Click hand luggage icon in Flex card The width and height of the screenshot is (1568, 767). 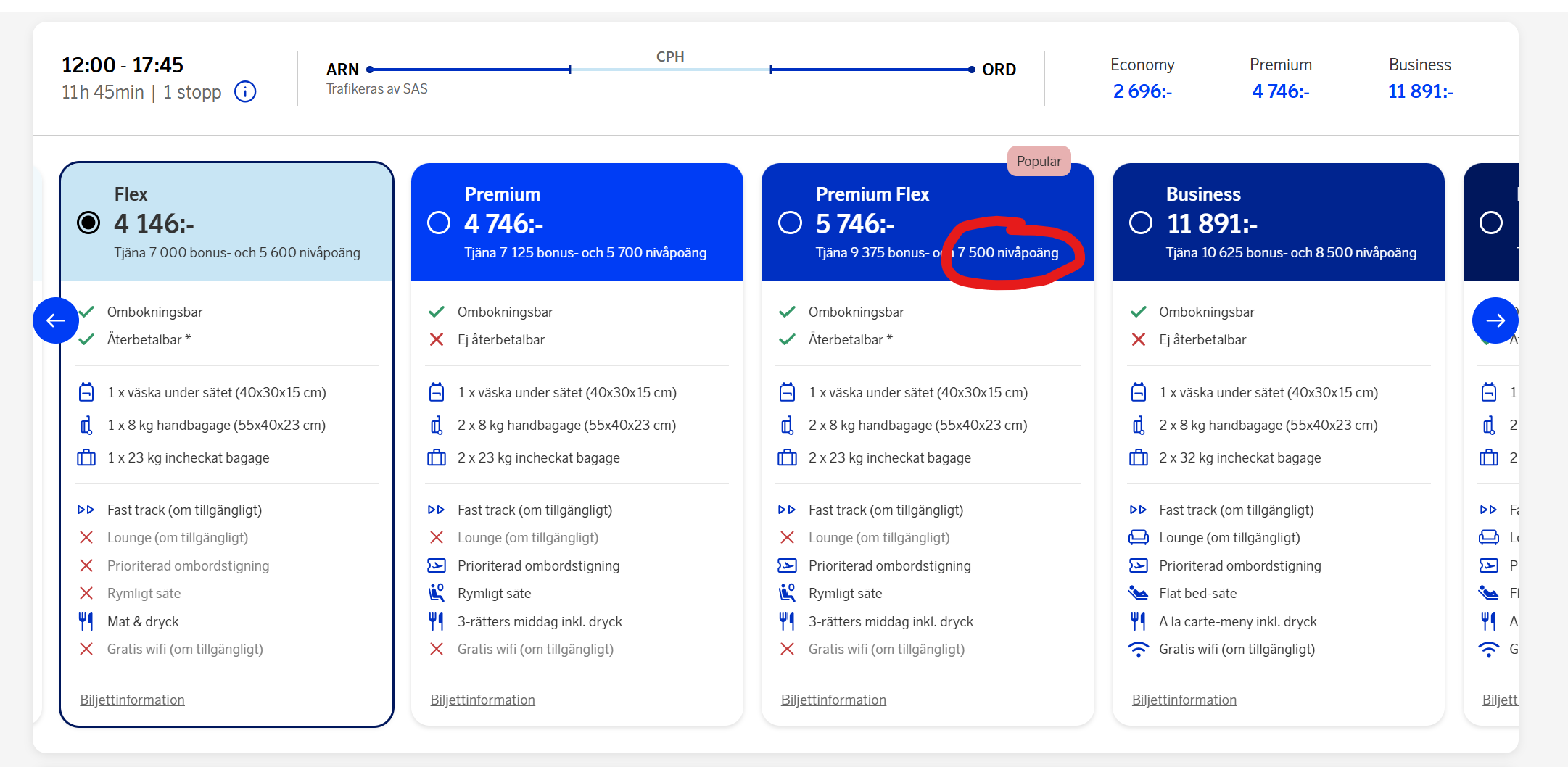pyautogui.click(x=86, y=425)
